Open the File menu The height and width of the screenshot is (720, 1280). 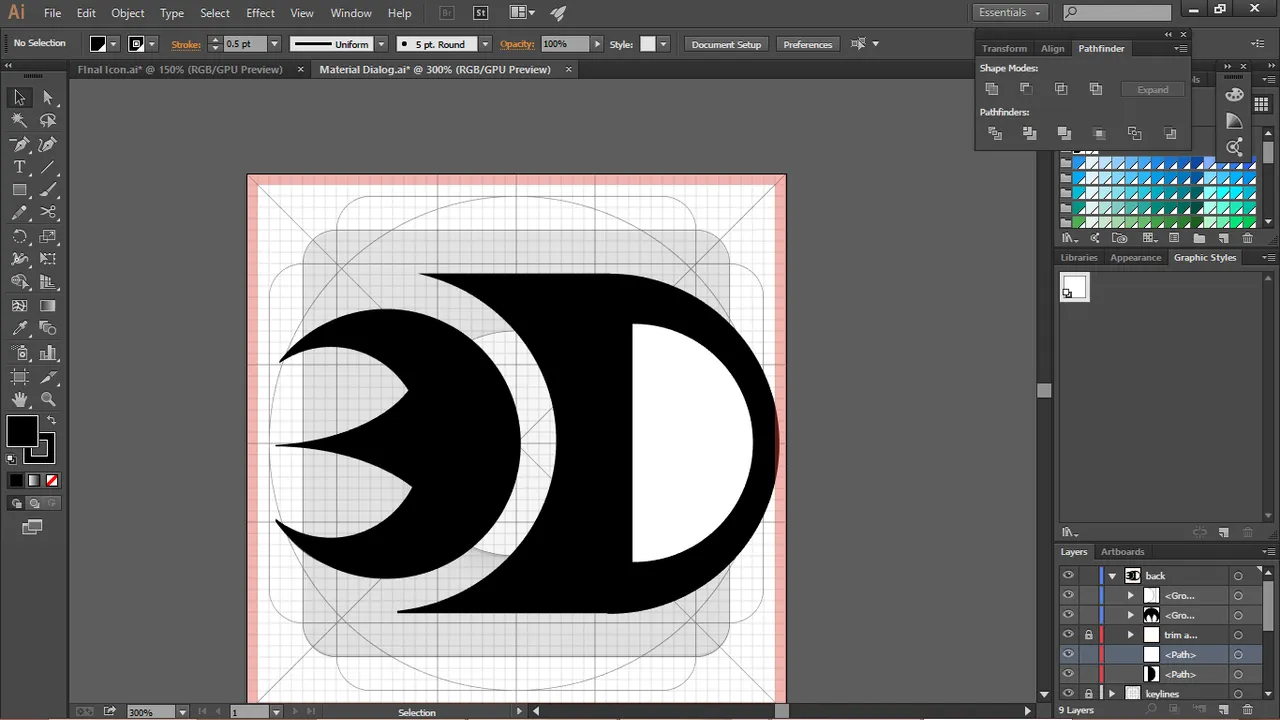click(x=52, y=13)
